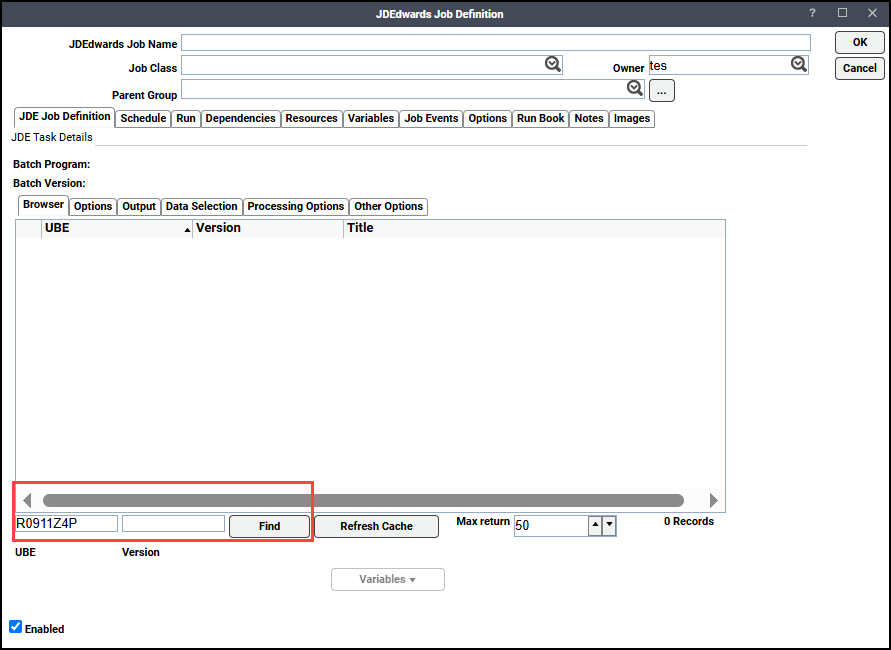
Task: Click the Parent Group lookup magnifier icon
Action: pos(635,88)
